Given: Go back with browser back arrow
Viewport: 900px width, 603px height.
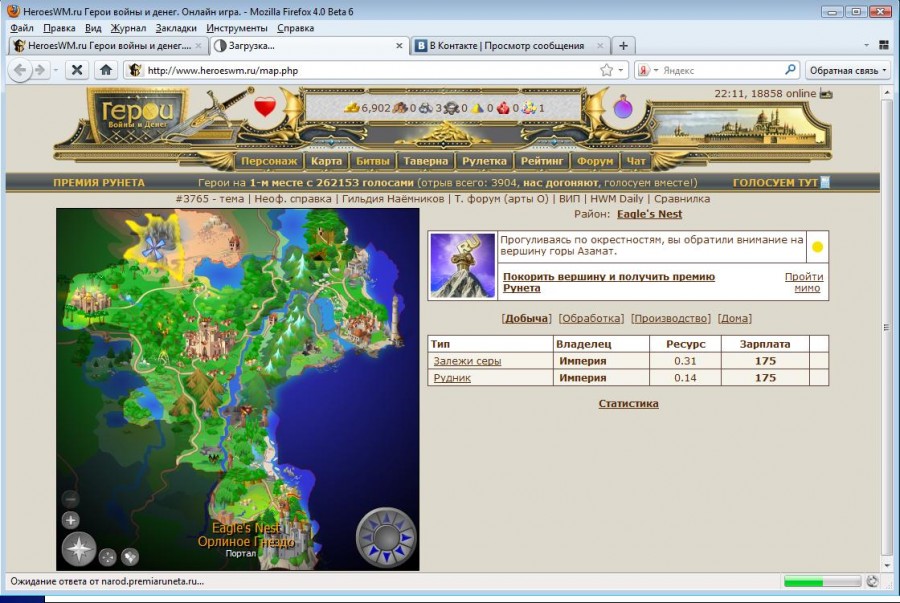Looking at the screenshot, I should tap(20, 70).
